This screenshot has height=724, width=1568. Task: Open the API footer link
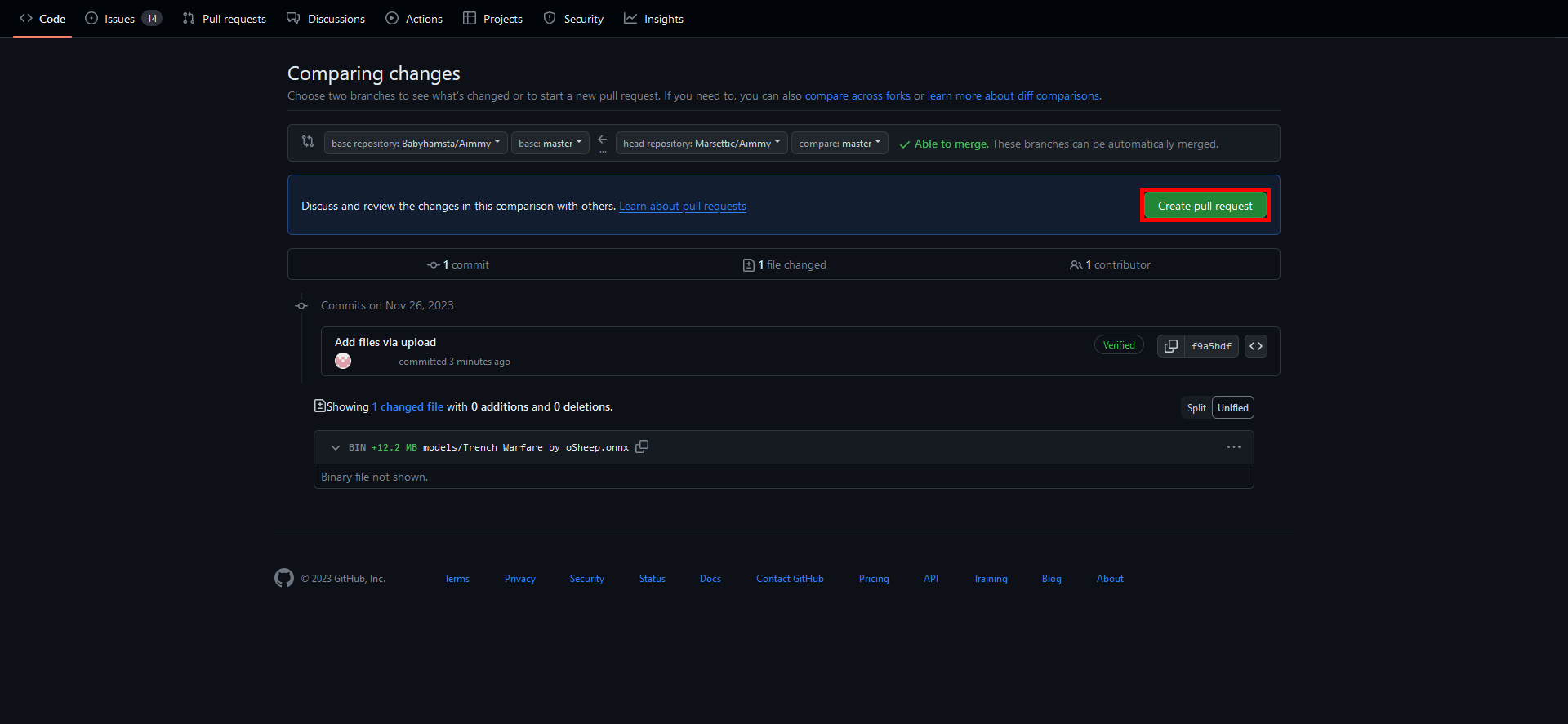(x=931, y=579)
